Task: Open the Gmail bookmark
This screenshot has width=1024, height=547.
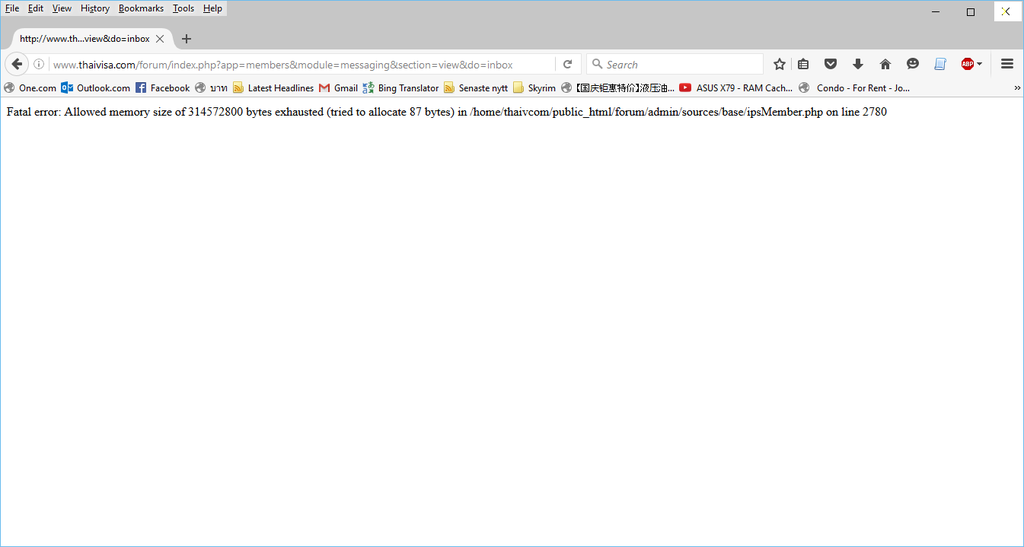Action: [338, 87]
